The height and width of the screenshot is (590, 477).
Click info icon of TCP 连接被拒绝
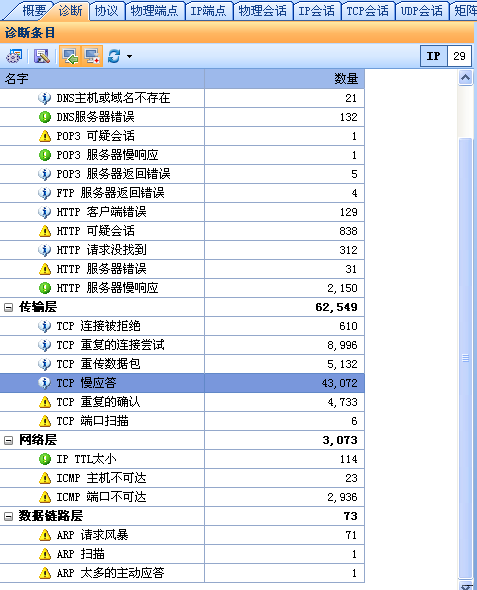pos(45,326)
